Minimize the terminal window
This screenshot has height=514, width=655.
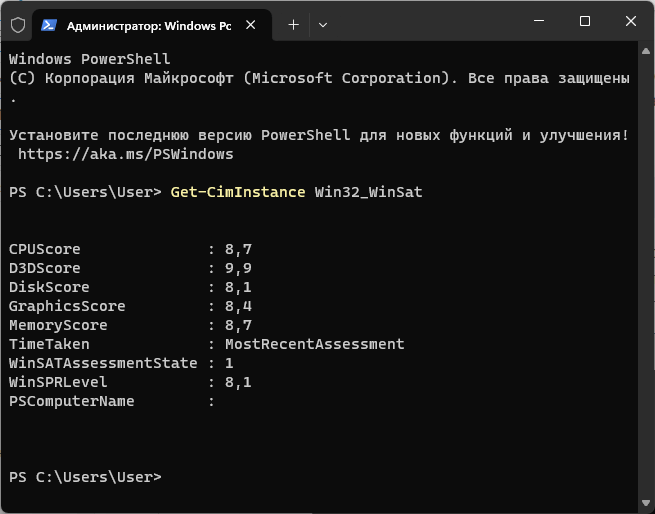coord(540,21)
